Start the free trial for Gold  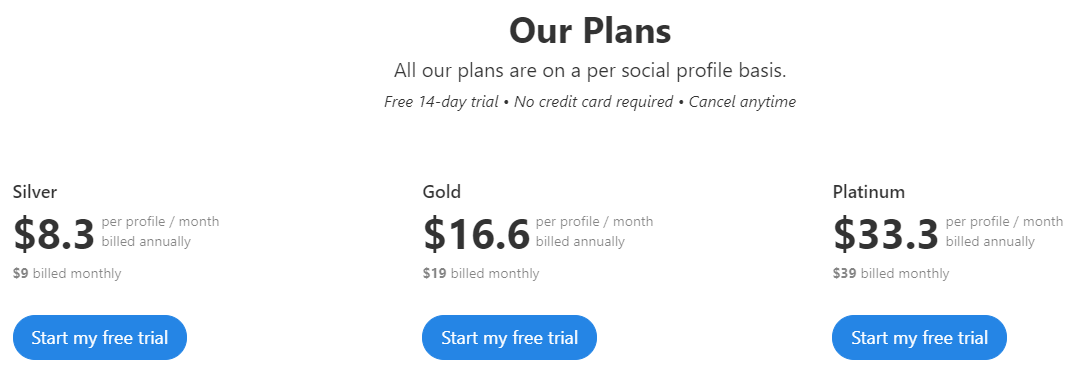click(509, 337)
